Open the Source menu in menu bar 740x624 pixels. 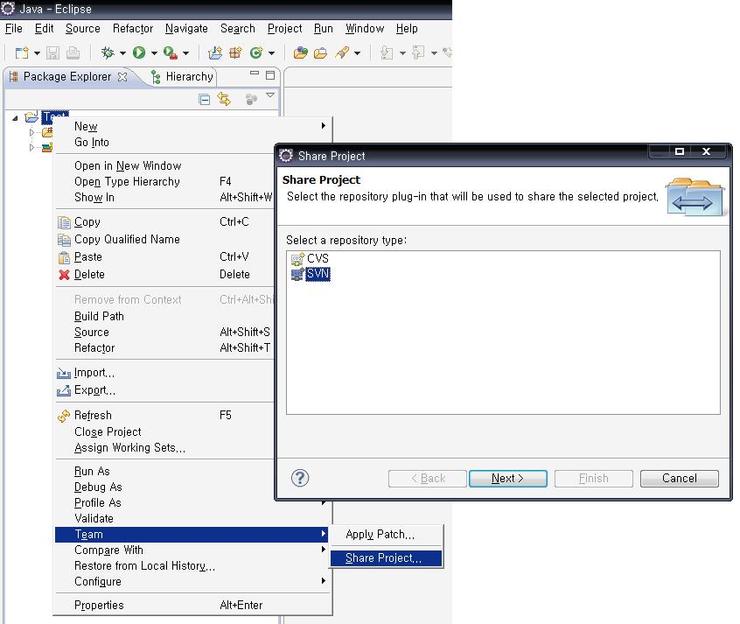point(83,29)
